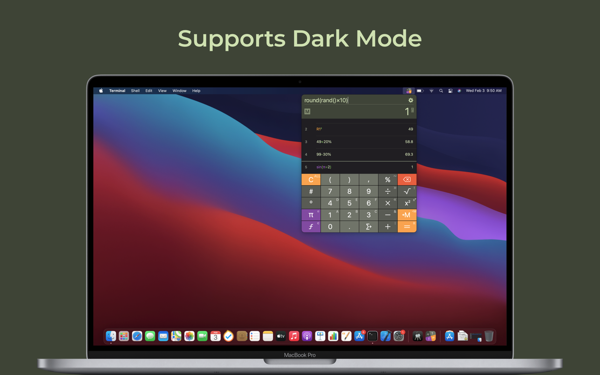The width and height of the screenshot is (600, 375).
Task: Clear the calculation with the C key
Action: (x=311, y=179)
